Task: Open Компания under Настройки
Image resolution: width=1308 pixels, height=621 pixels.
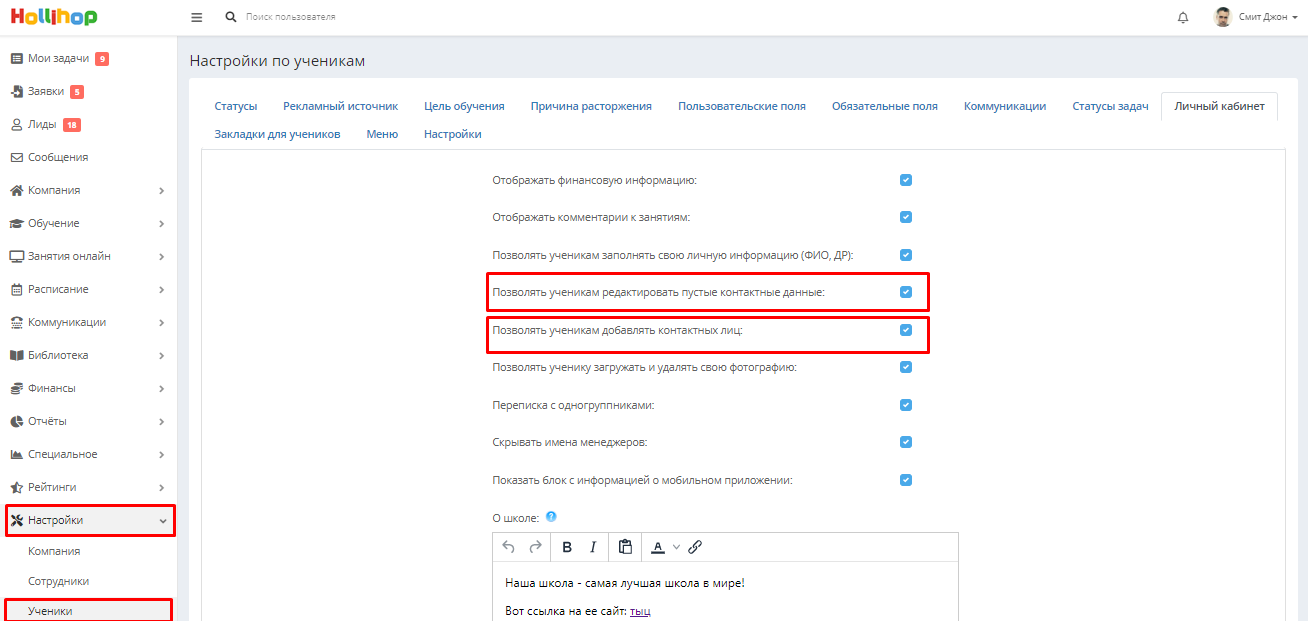Action: [54, 551]
